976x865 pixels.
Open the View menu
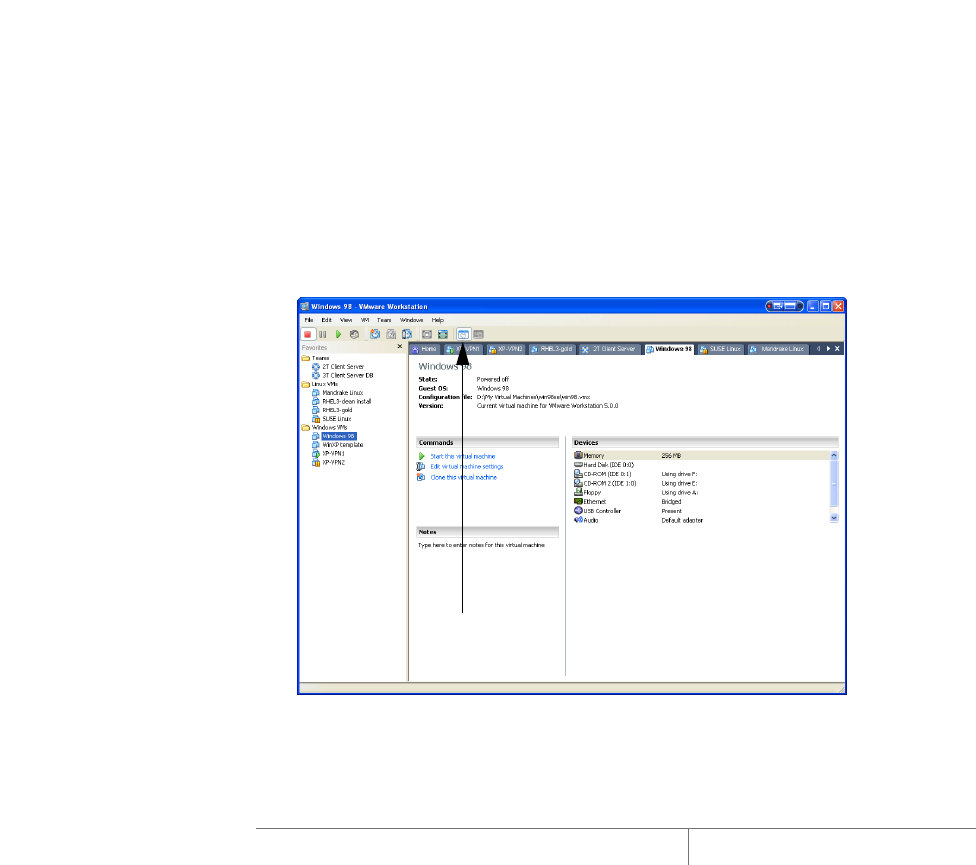[346, 320]
